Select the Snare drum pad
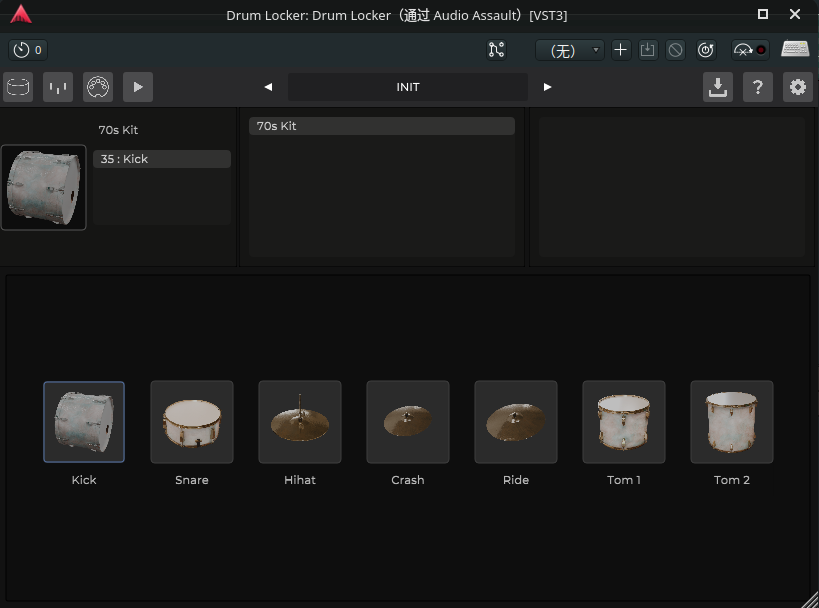Image resolution: width=819 pixels, height=608 pixels. [x=192, y=422]
